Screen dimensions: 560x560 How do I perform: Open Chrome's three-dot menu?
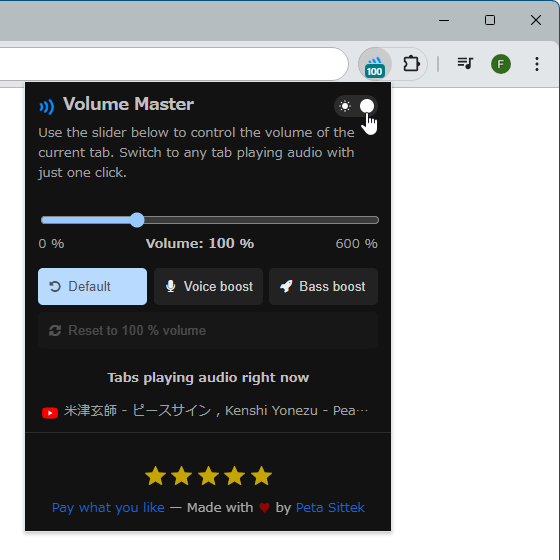pos(537,64)
